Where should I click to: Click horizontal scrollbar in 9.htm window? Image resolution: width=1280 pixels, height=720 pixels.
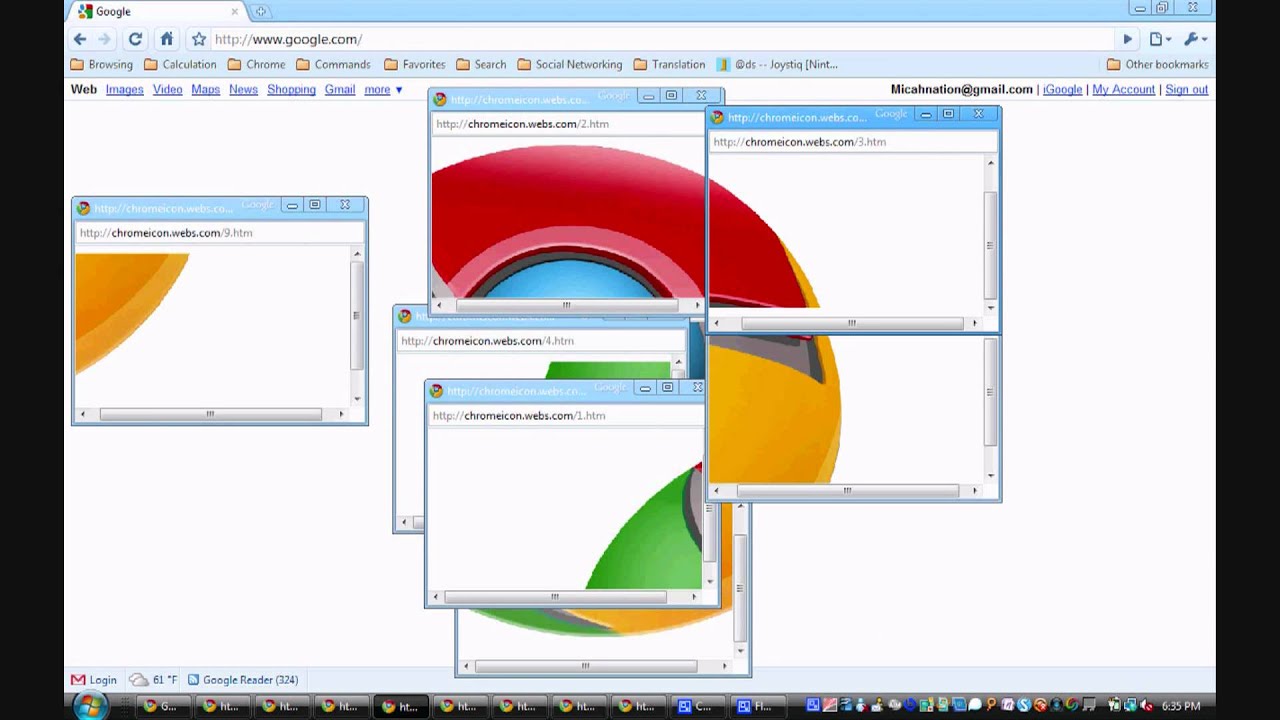[x=210, y=414]
